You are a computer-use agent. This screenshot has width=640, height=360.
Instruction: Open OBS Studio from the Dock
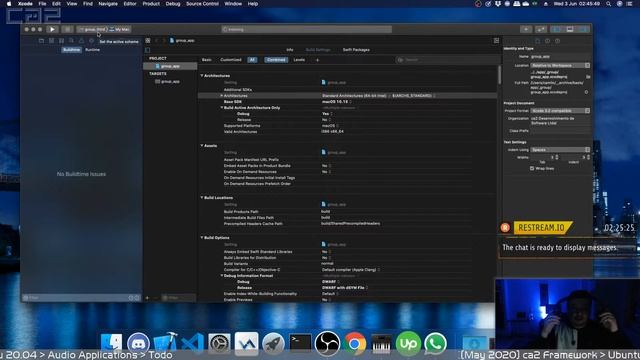(x=327, y=343)
